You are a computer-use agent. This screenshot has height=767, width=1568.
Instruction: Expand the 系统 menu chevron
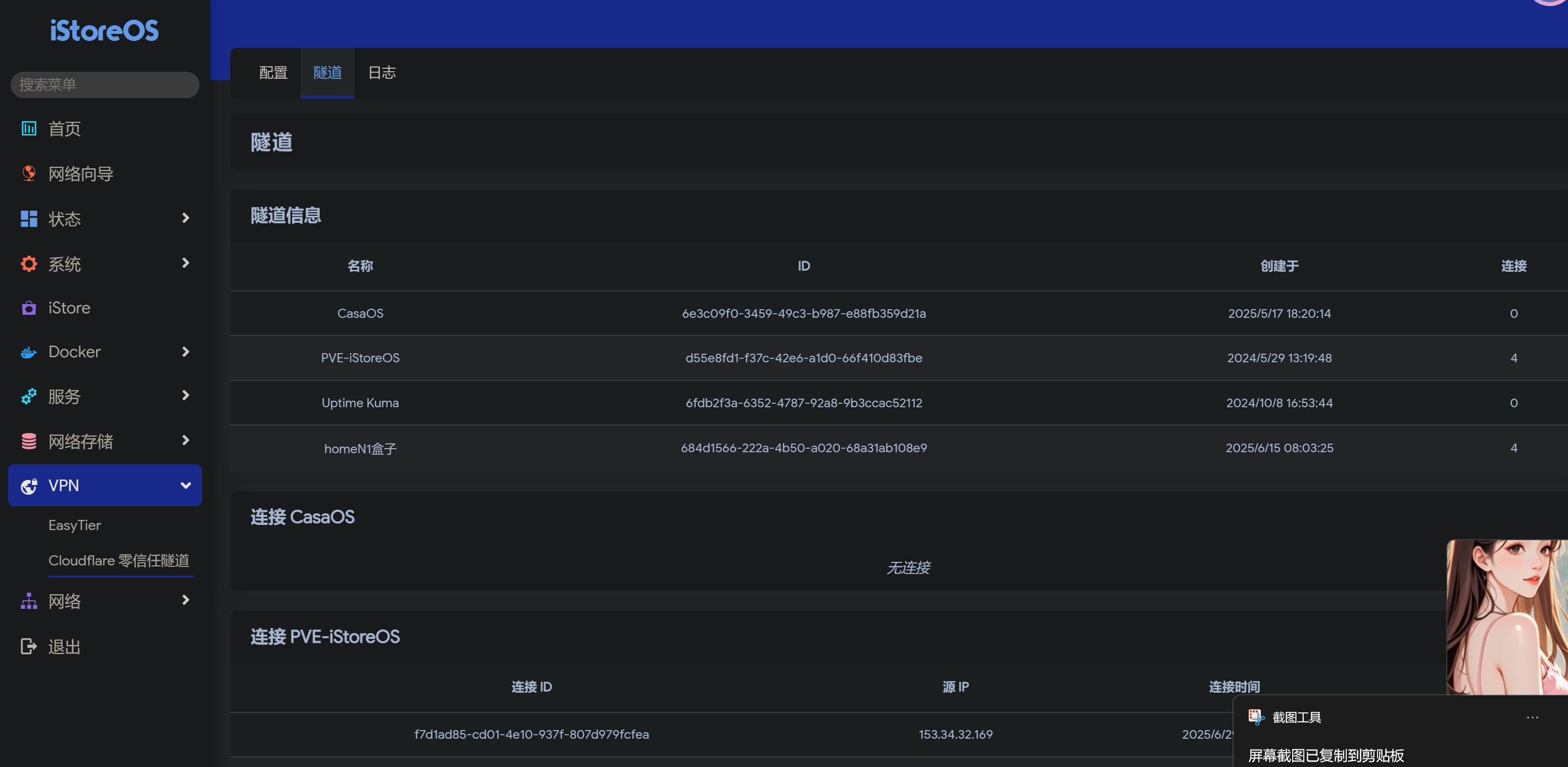(186, 263)
